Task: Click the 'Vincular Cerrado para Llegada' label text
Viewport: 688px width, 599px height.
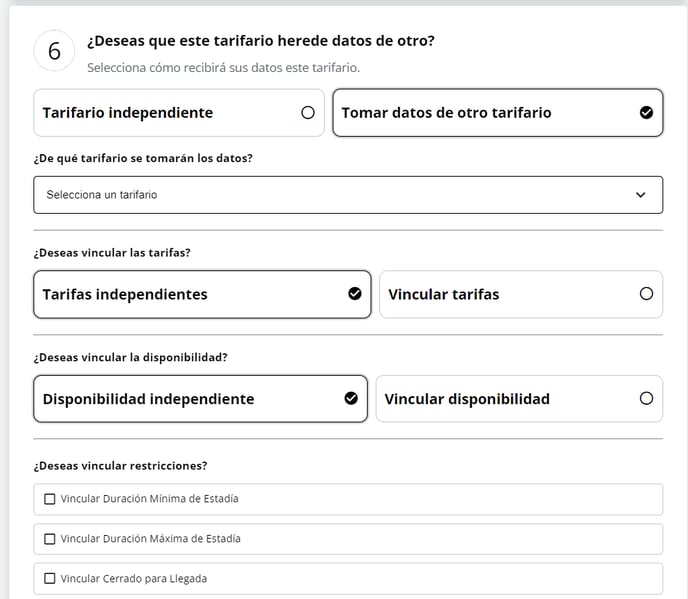Action: [x=133, y=579]
